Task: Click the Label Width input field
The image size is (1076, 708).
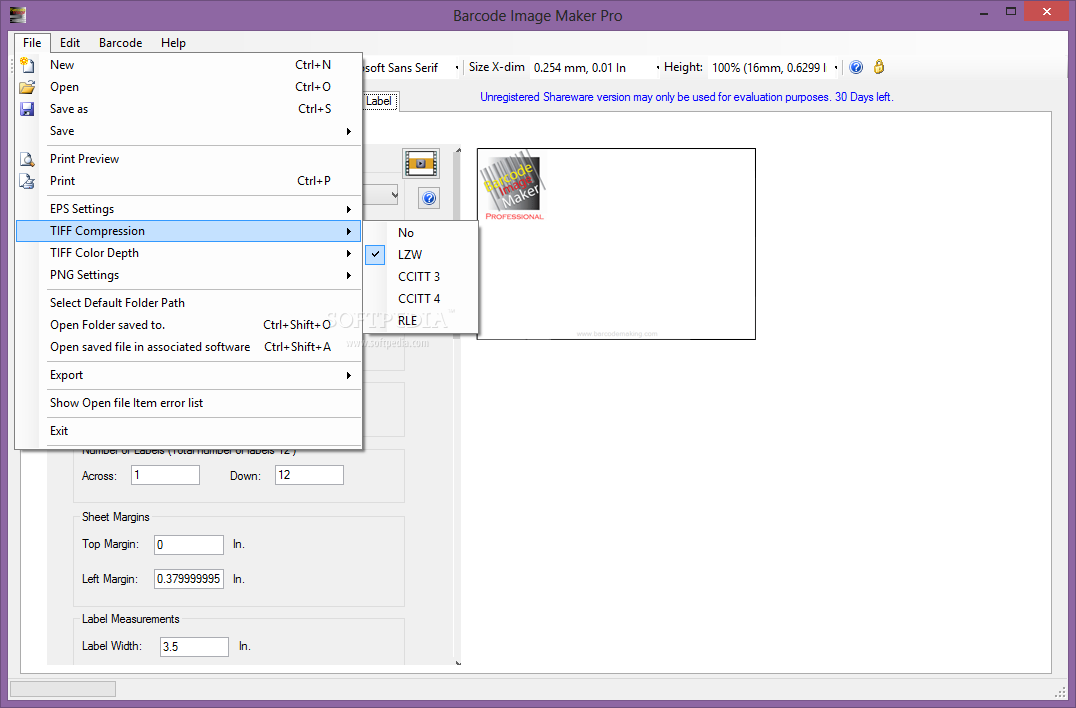Action: point(195,647)
